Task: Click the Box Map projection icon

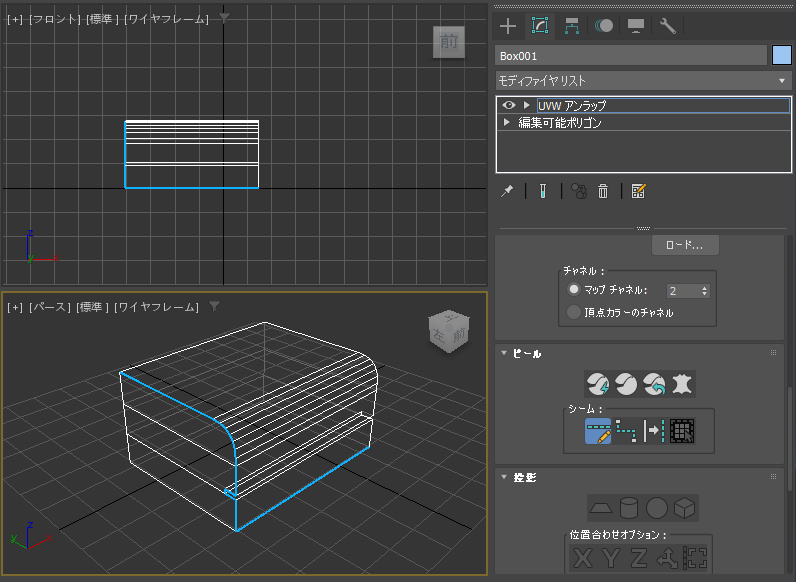Action: point(684,508)
